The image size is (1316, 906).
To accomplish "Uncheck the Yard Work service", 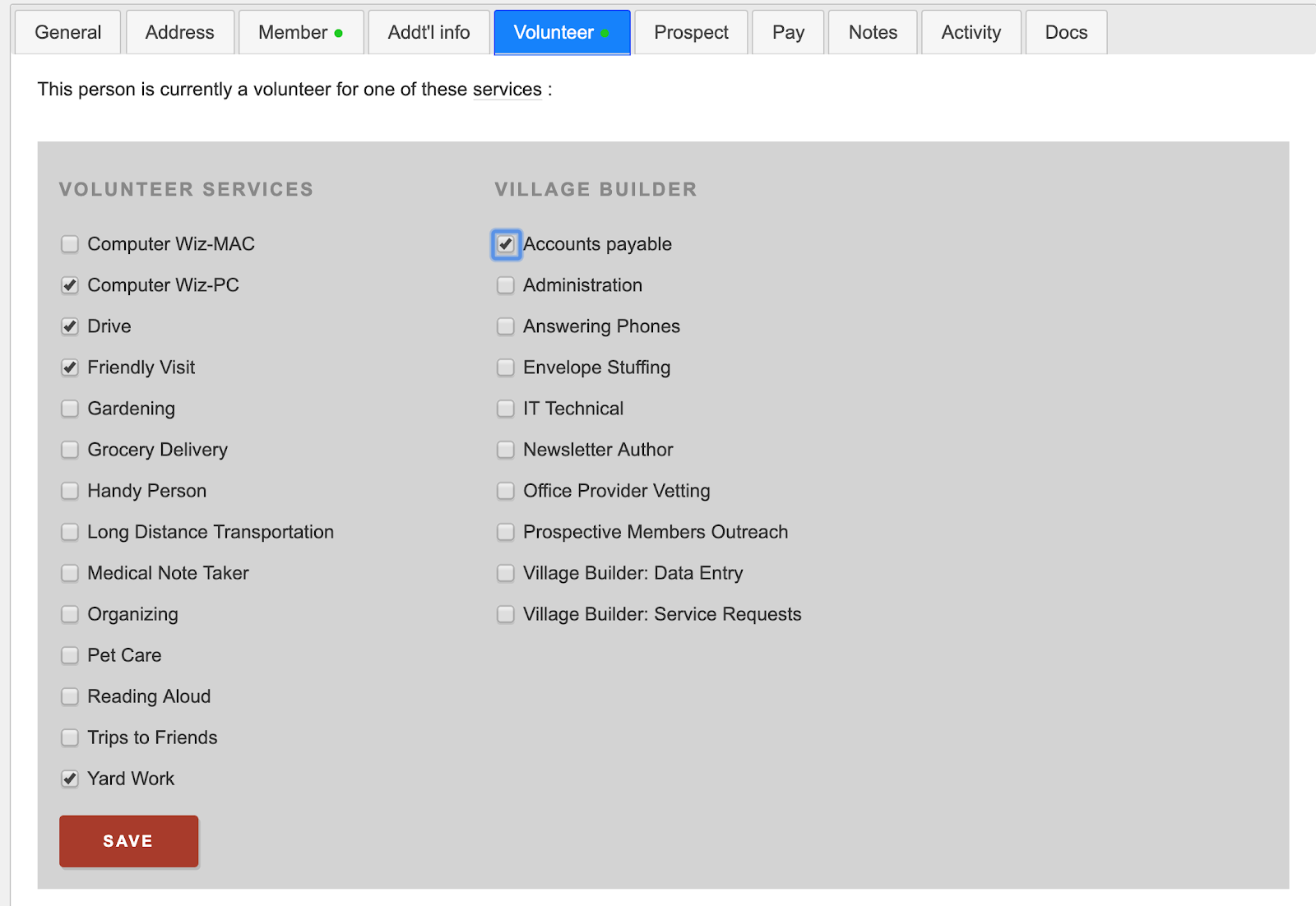I will pyautogui.click(x=70, y=779).
